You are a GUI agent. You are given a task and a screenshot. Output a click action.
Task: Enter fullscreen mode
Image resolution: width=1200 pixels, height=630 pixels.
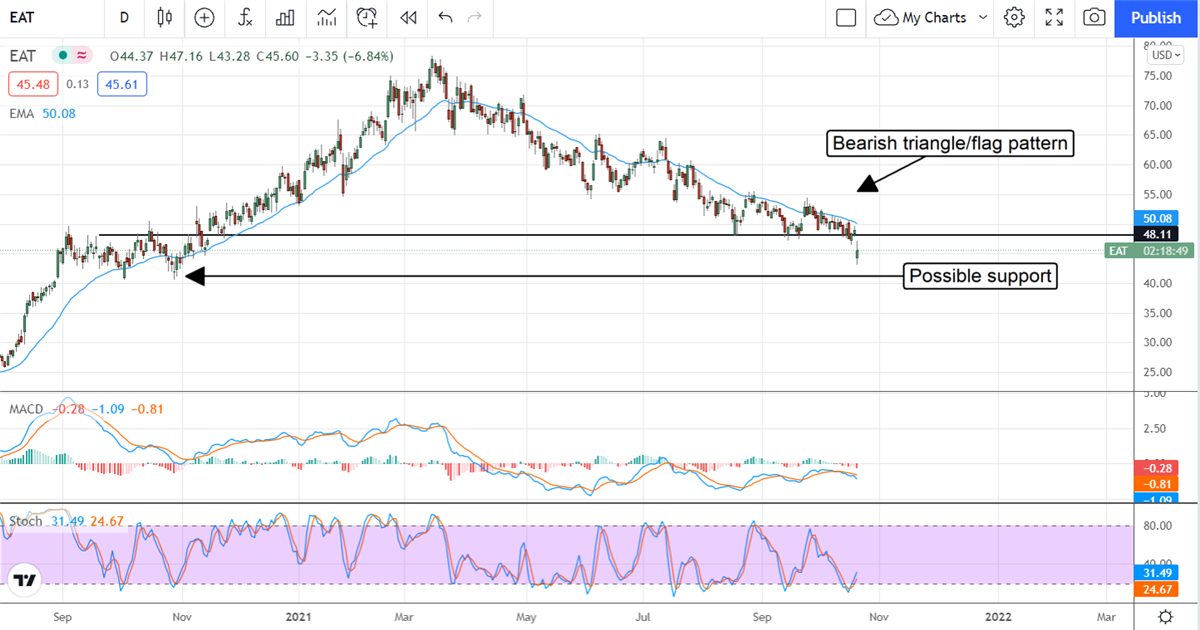tap(1054, 17)
